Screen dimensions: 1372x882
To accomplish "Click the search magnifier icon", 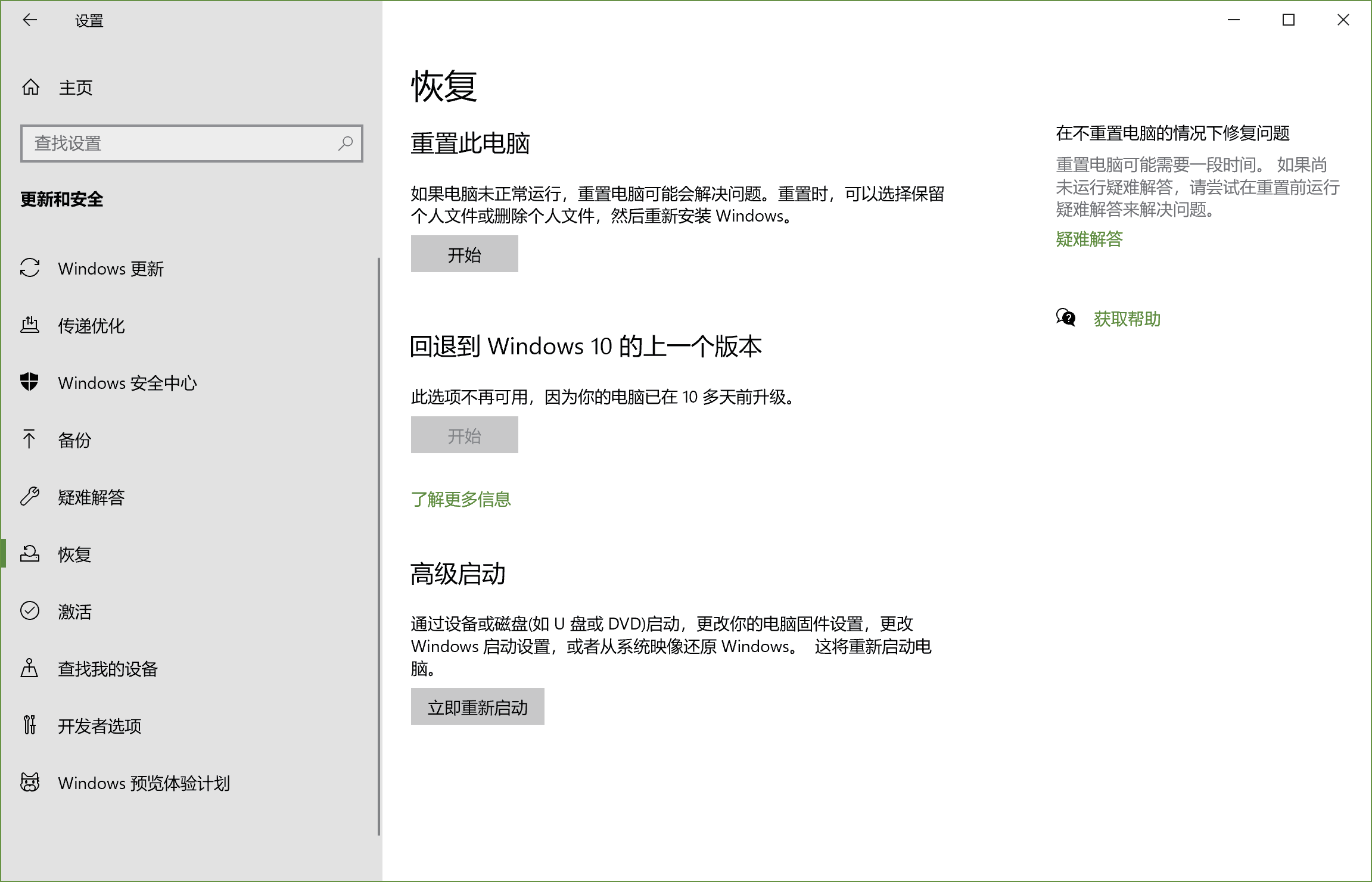I will (x=346, y=143).
